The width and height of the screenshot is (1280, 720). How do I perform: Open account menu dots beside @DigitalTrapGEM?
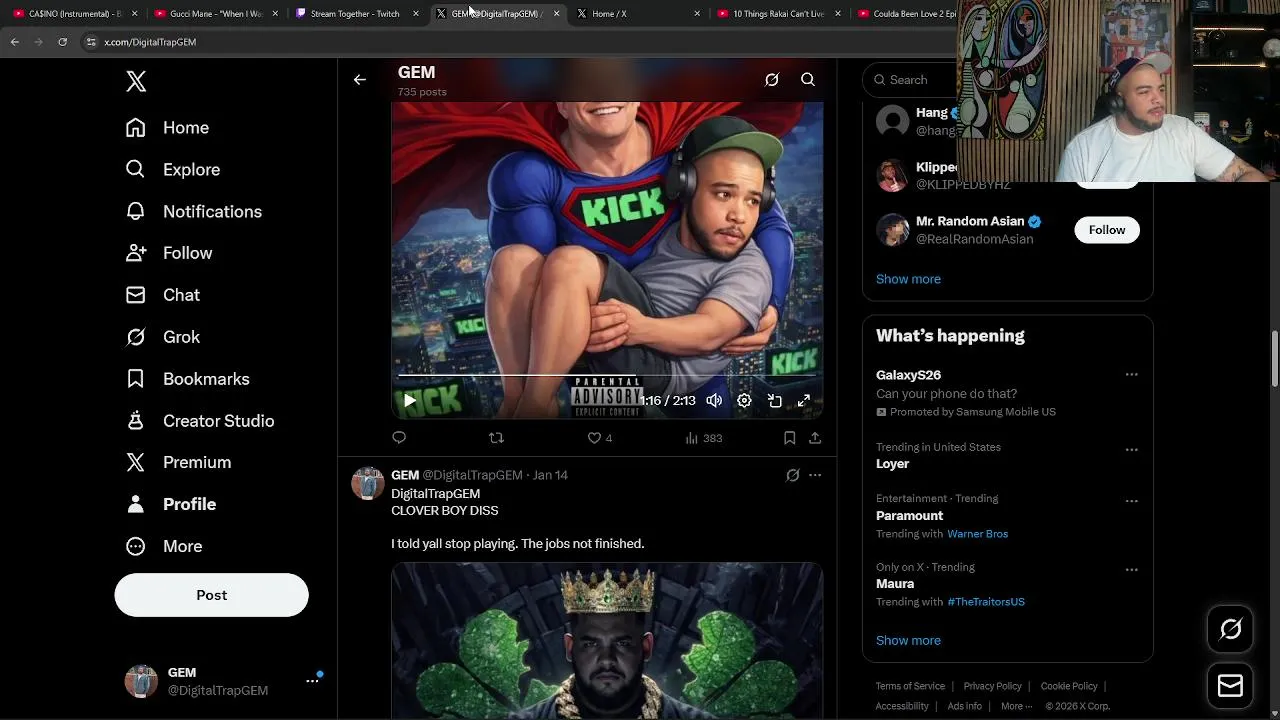tap(312, 681)
